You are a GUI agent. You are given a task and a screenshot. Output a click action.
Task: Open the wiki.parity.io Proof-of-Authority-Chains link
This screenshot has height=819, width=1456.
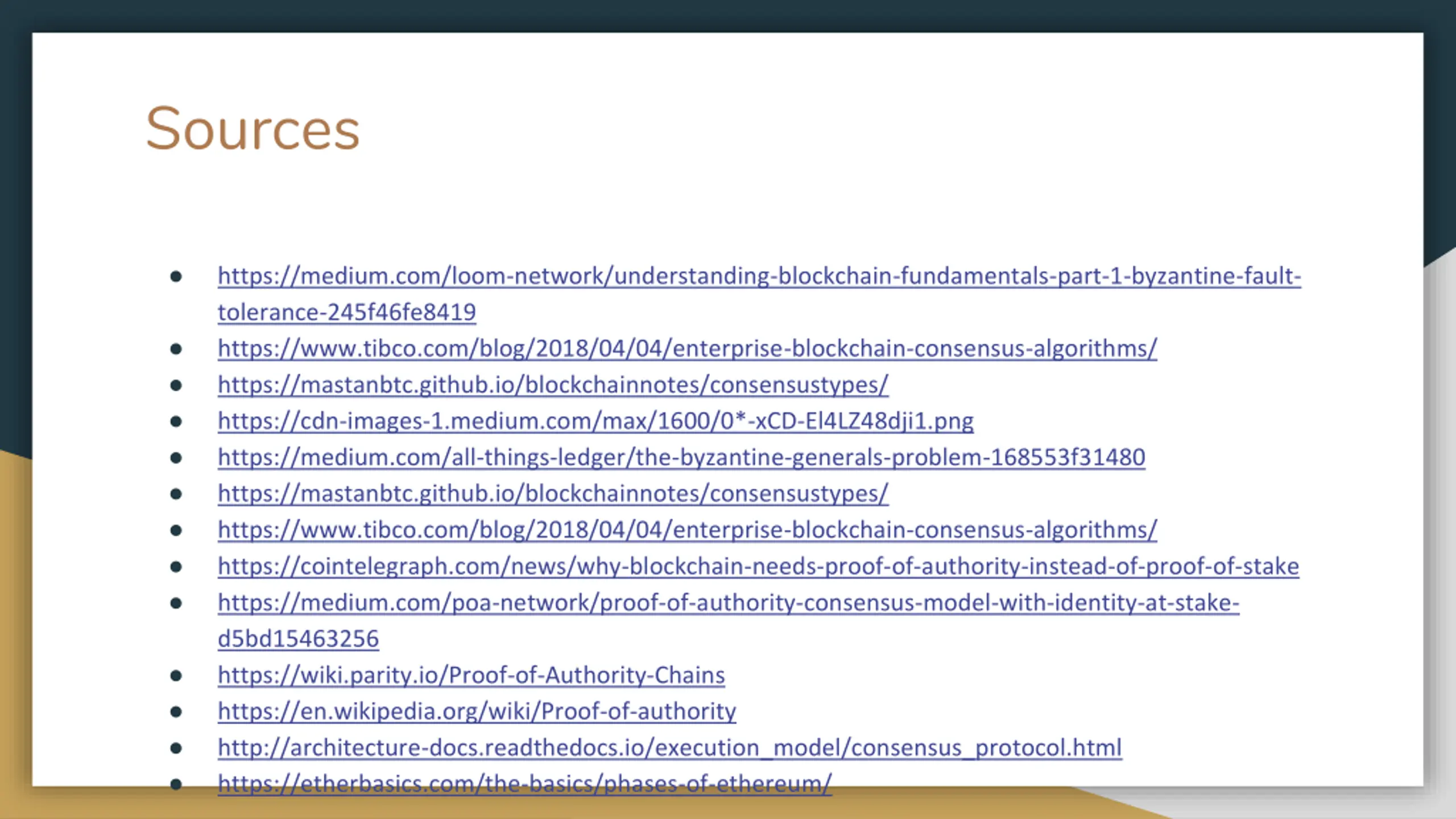tap(471, 675)
